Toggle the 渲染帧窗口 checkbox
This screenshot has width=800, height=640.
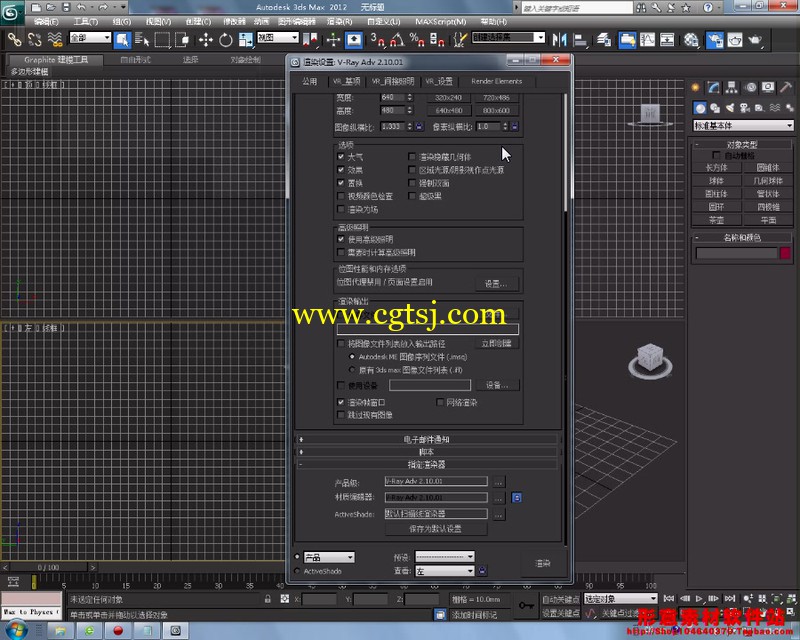pyautogui.click(x=341, y=402)
